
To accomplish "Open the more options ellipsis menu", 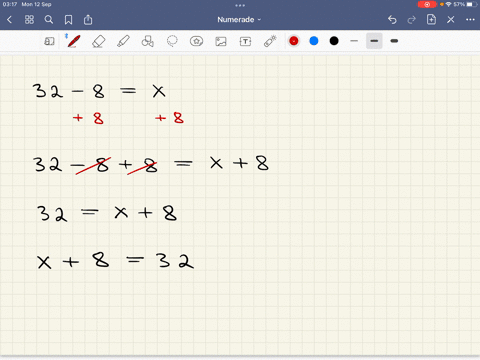I will click(470, 20).
